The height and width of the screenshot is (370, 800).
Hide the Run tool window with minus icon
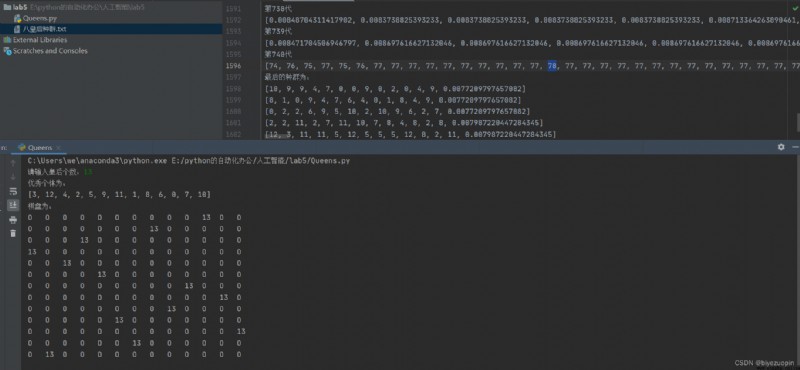pos(796,147)
